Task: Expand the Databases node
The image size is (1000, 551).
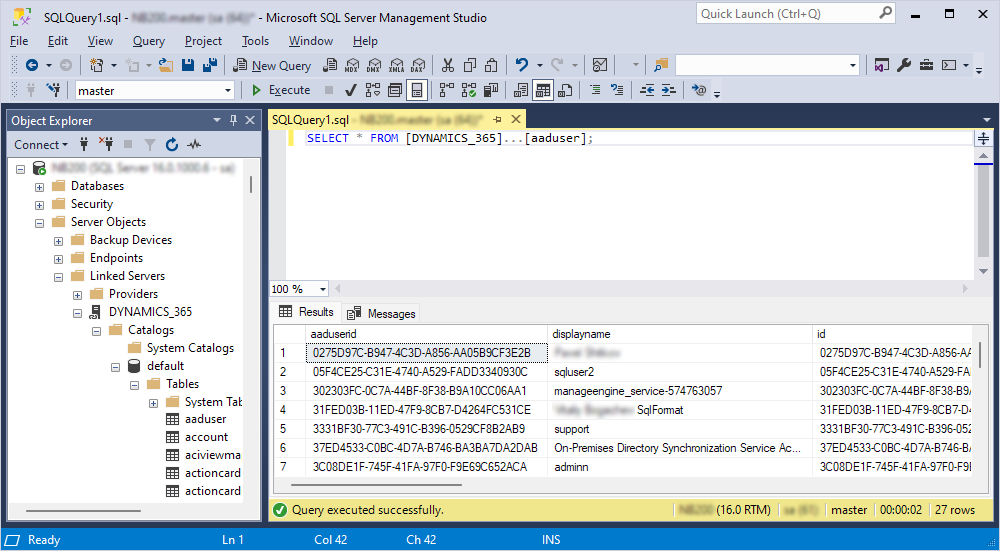Action: (40, 187)
